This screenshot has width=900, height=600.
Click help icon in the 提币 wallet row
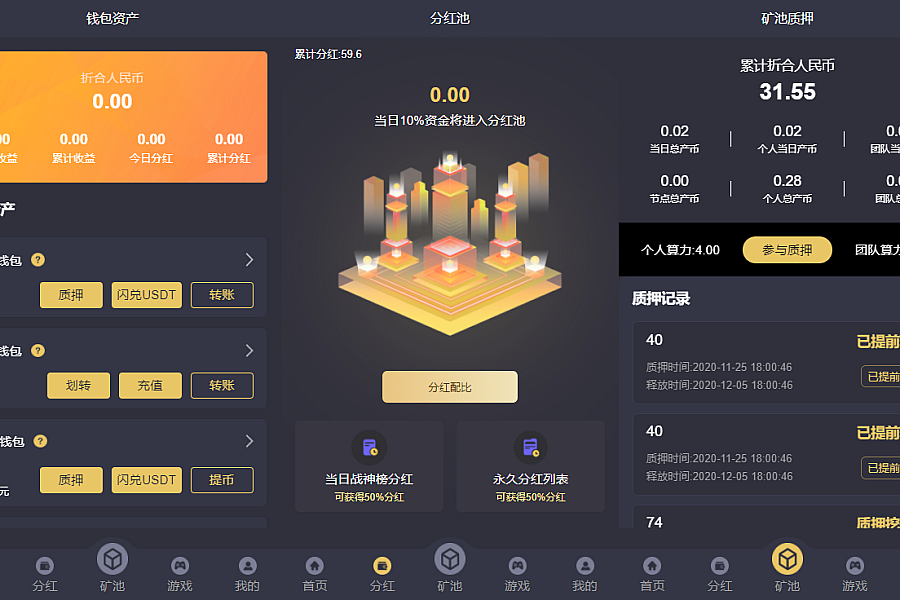40,441
